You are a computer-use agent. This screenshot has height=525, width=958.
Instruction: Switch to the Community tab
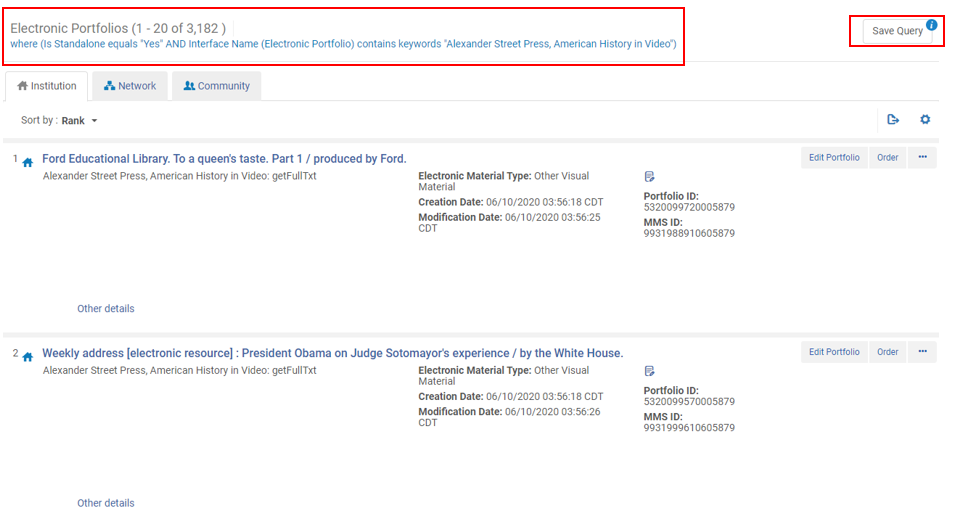(x=216, y=86)
